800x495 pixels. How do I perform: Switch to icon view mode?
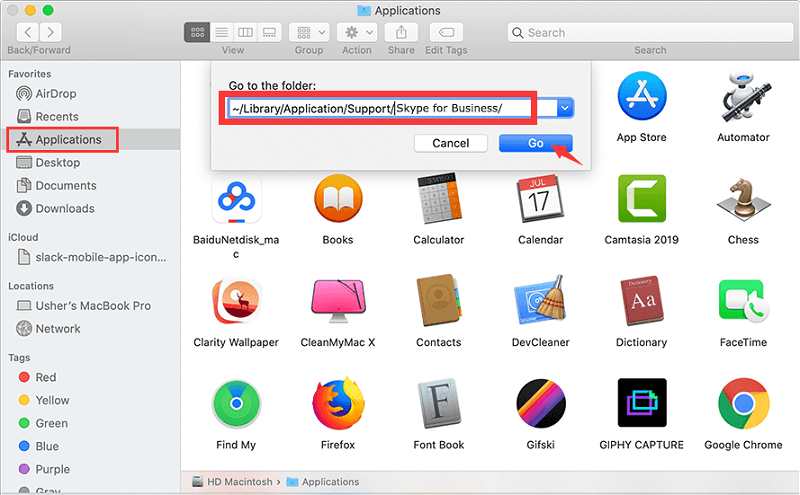197,32
